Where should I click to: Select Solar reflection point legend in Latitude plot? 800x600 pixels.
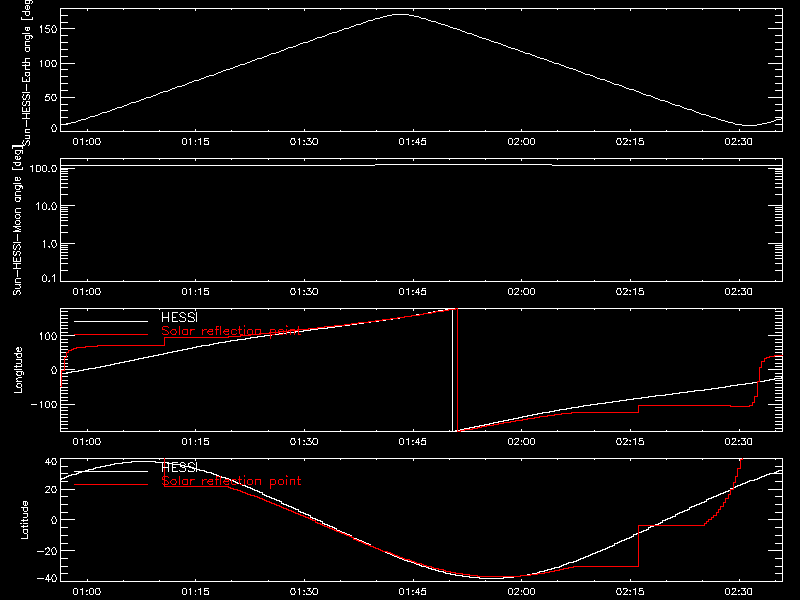(231, 481)
